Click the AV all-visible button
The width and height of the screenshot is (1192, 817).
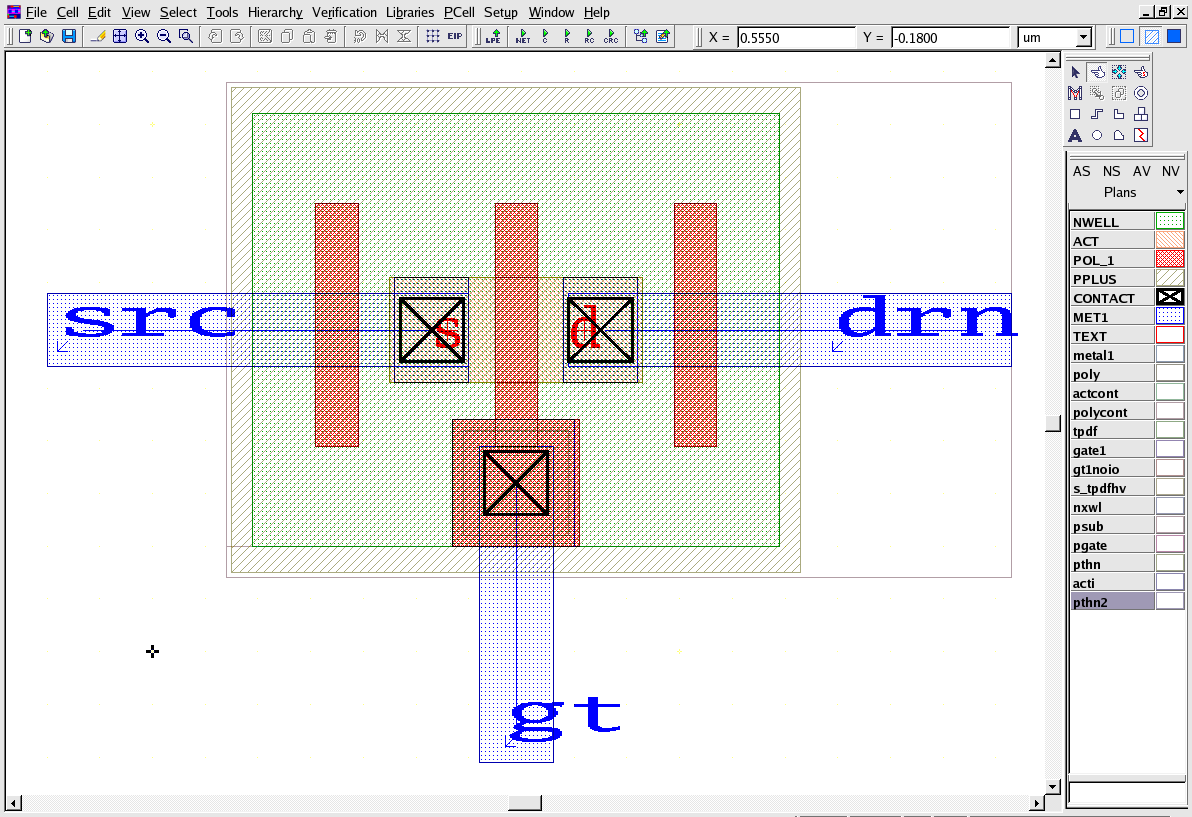[x=1141, y=171]
